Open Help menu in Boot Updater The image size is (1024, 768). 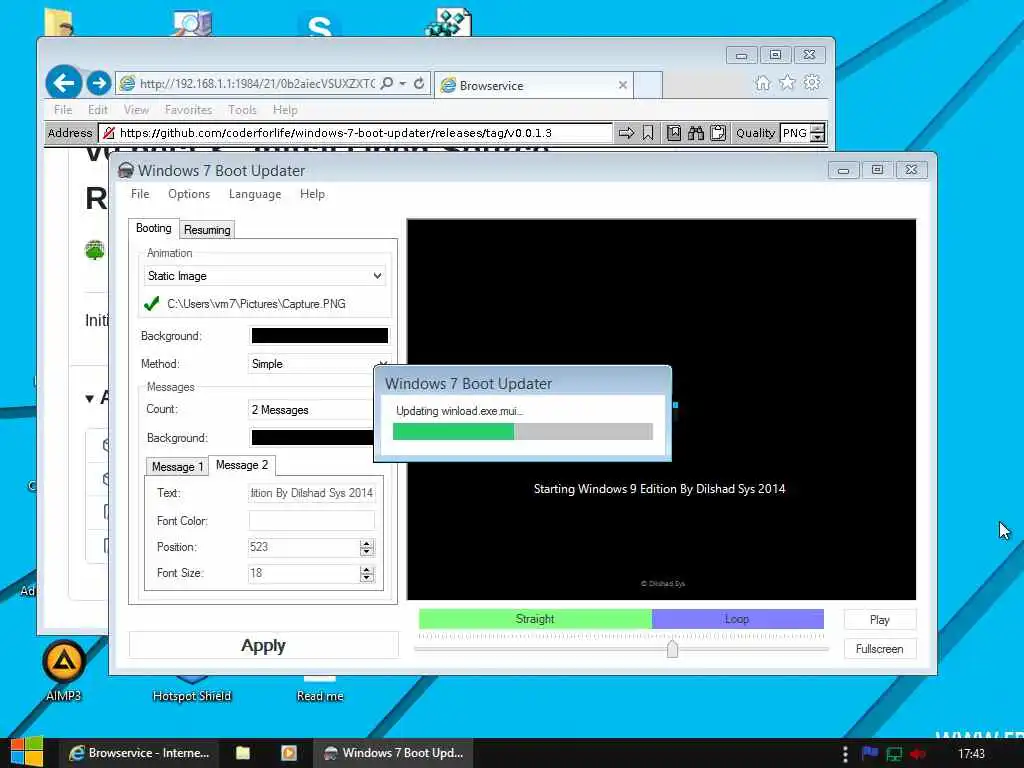point(312,194)
